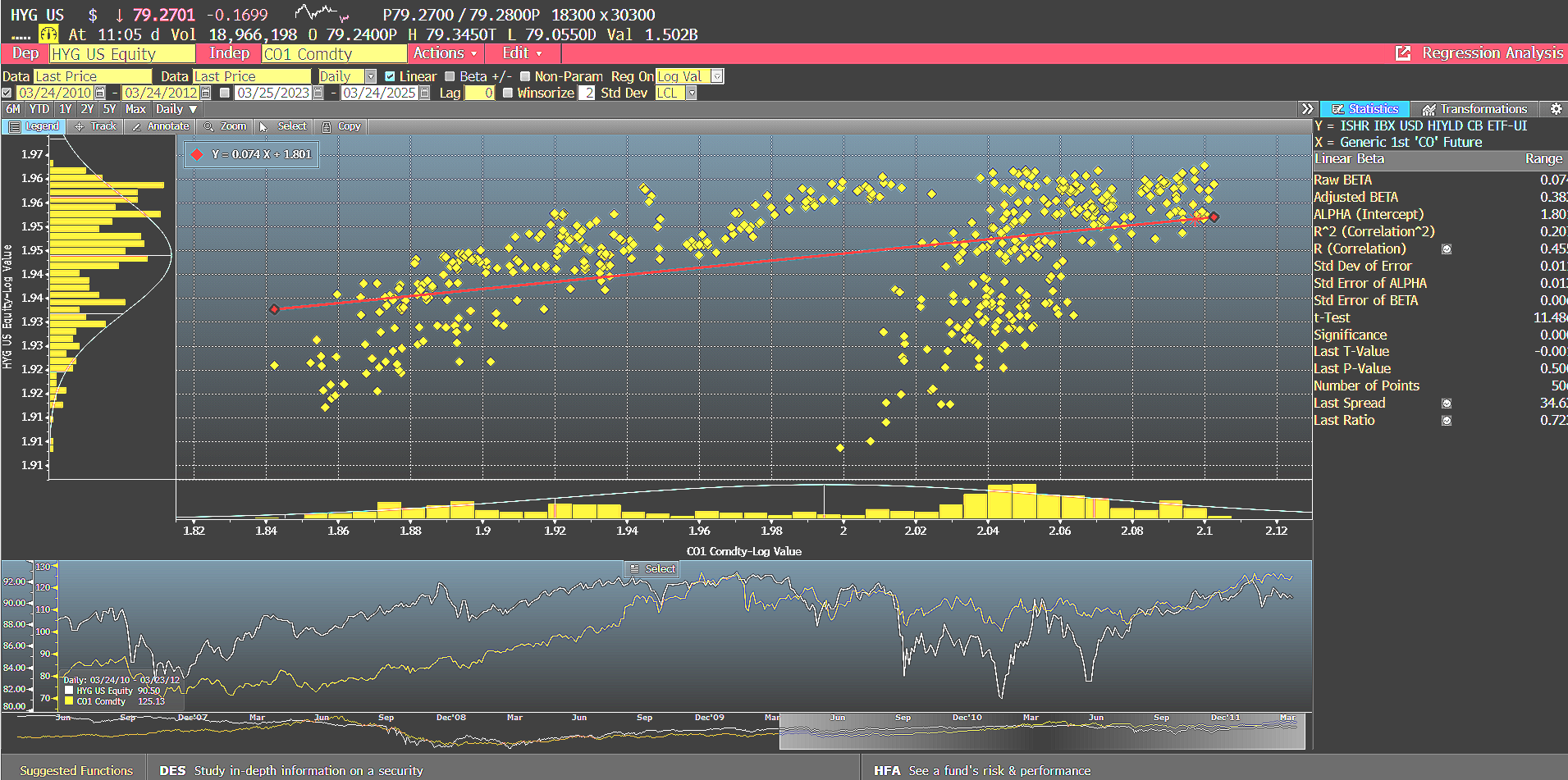Viewport: 1568px width, 780px height.
Task: Click highlighted range window in bottom overview timeline
Action: coord(1042,731)
